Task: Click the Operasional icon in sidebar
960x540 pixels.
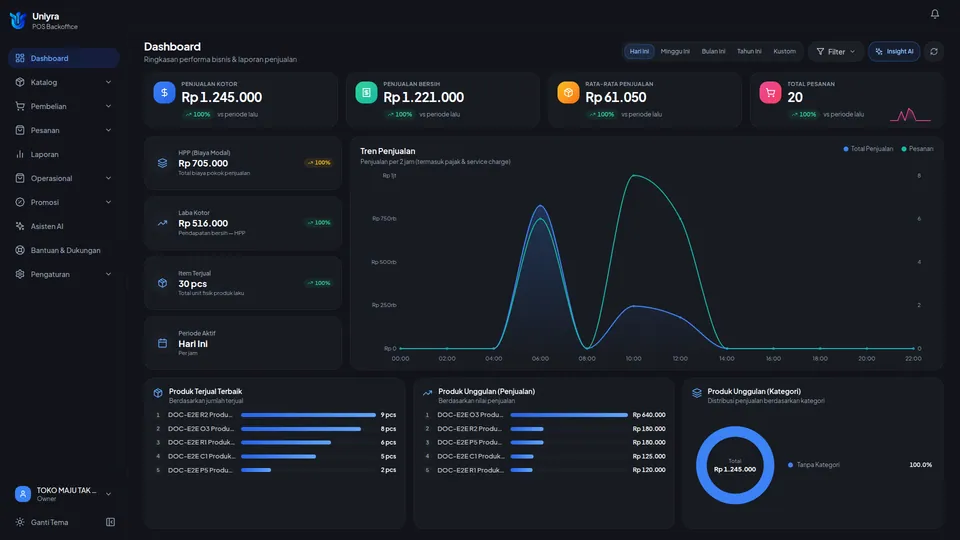Action: [20, 178]
